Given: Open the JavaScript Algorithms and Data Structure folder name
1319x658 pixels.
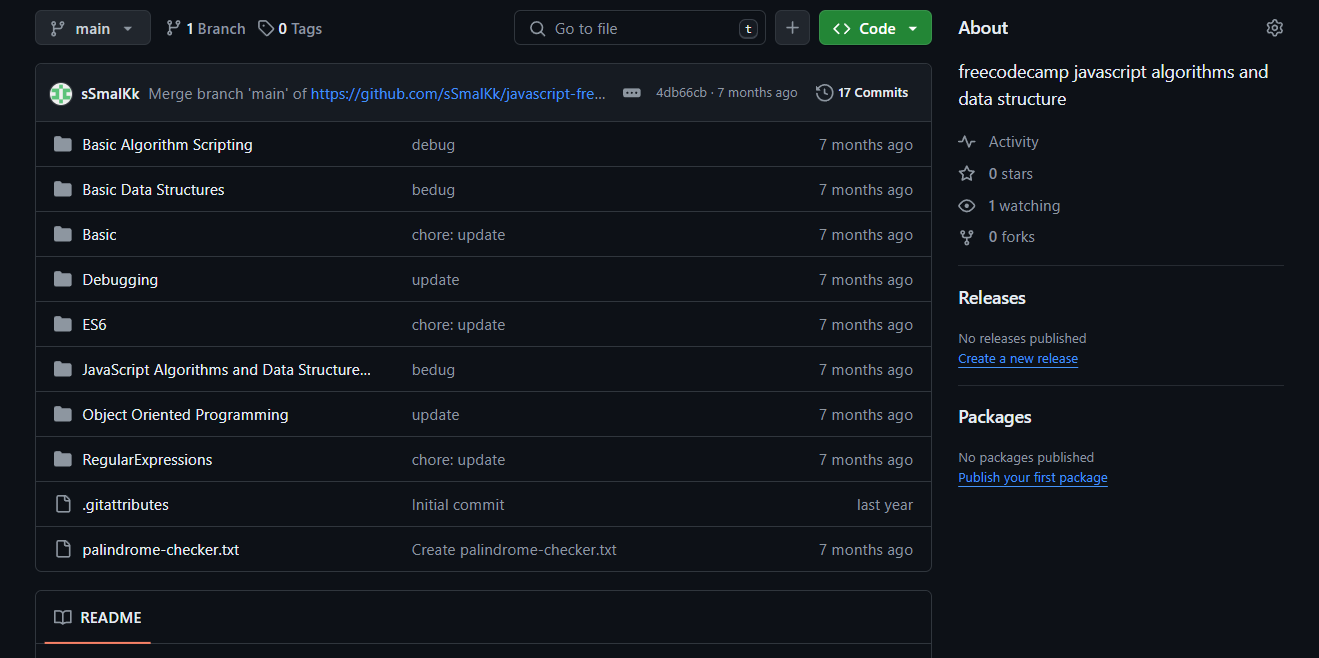Looking at the screenshot, I should point(226,370).
